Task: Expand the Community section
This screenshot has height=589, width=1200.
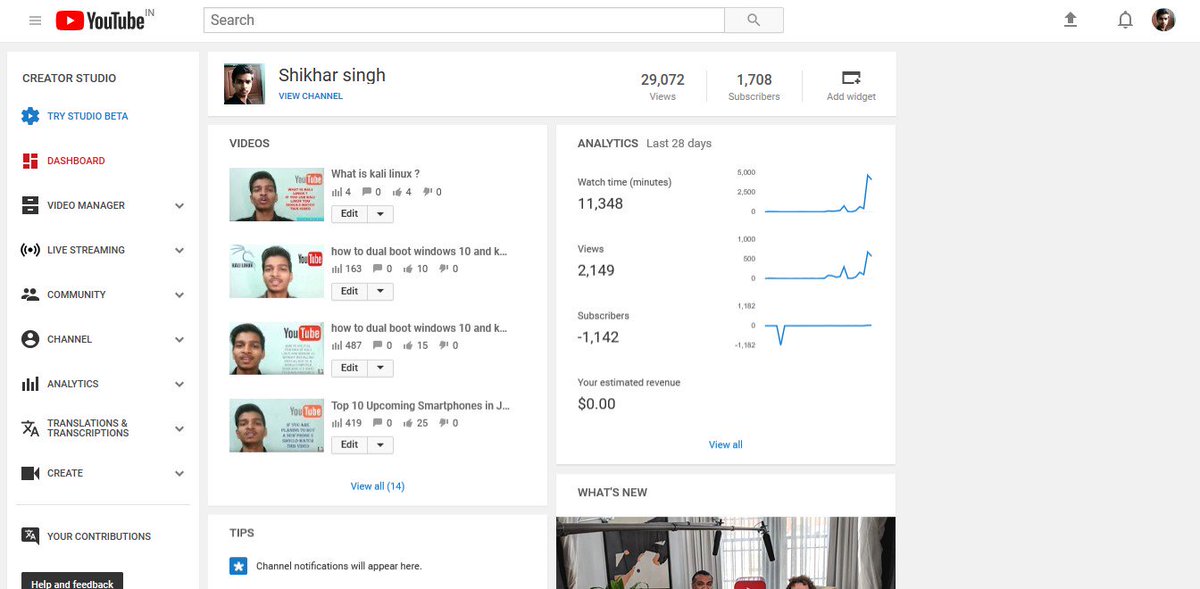Action: coord(180,295)
